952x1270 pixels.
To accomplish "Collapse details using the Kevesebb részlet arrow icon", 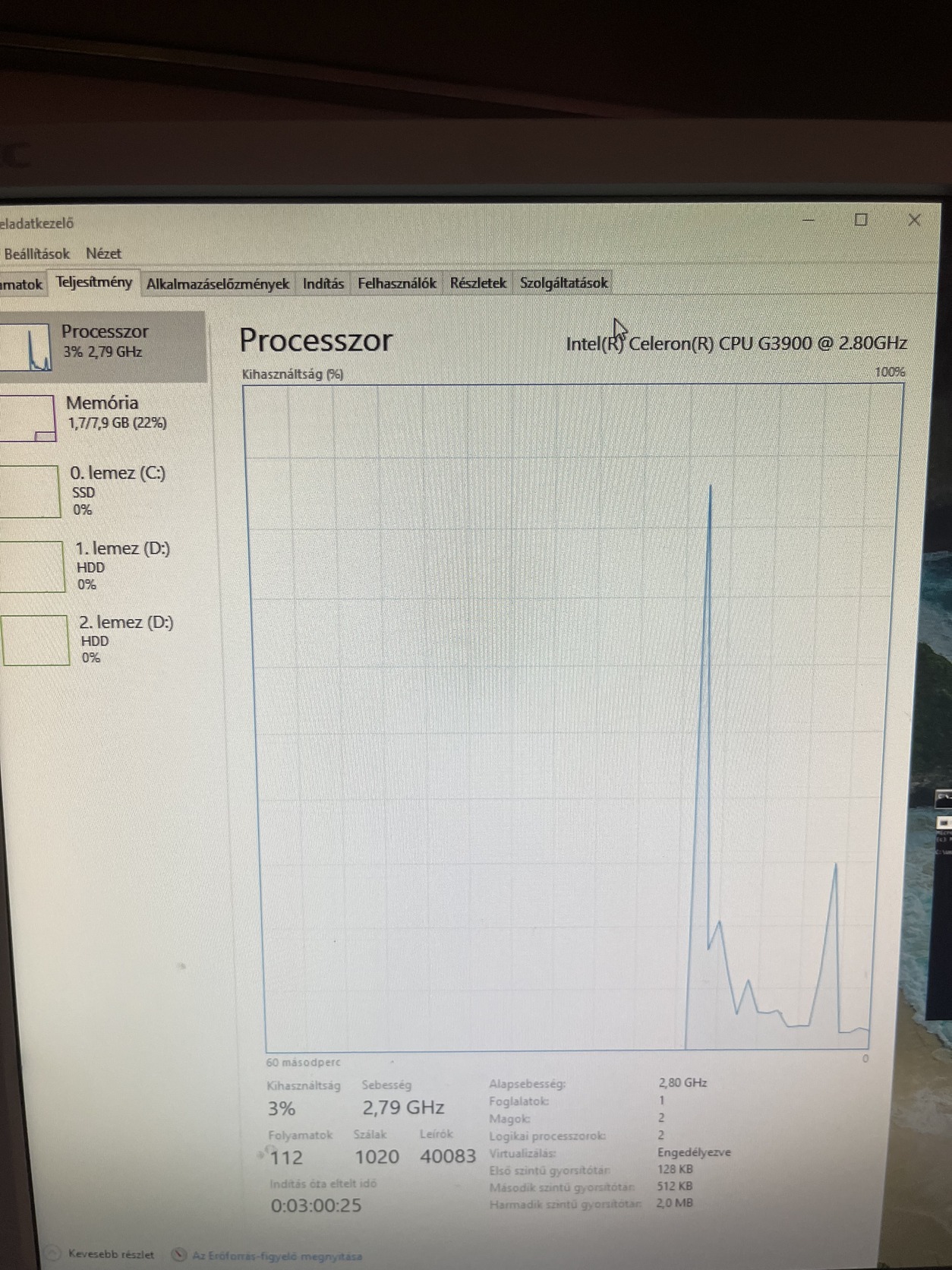I will [x=52, y=1253].
